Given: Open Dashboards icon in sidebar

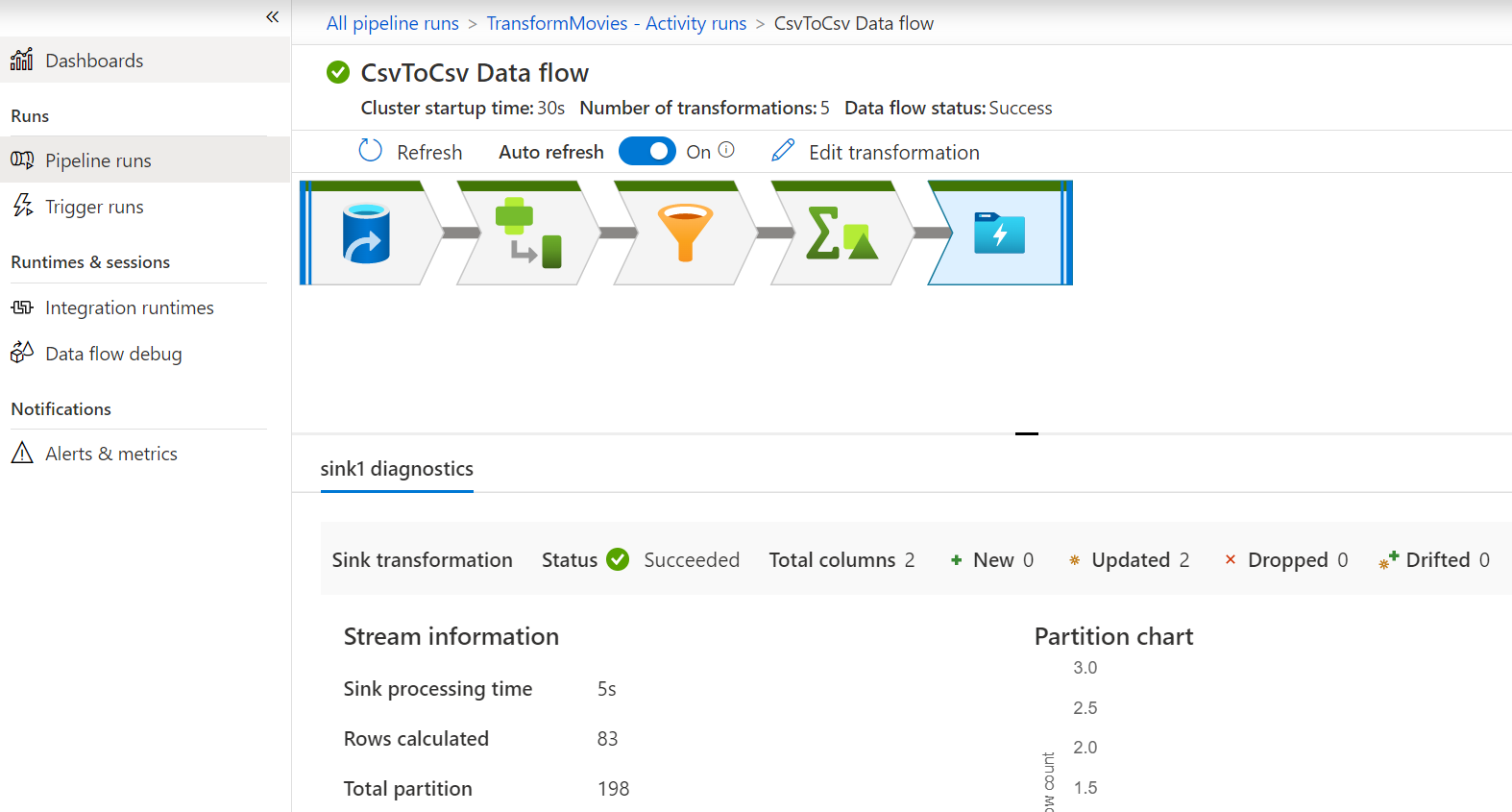Looking at the screenshot, I should click(x=22, y=60).
